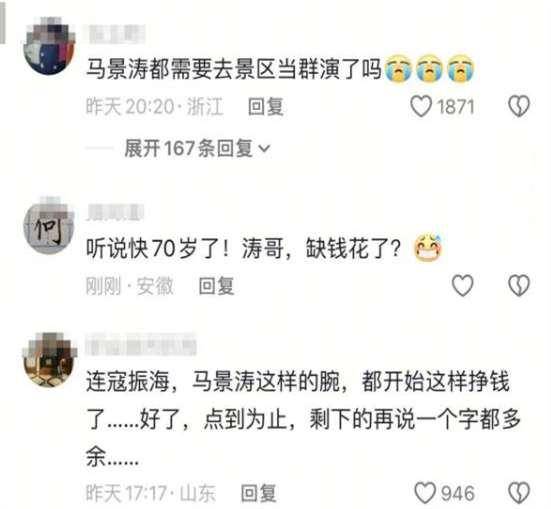Reply to the comment from 山东
The width and height of the screenshot is (551, 509).
(x=259, y=493)
